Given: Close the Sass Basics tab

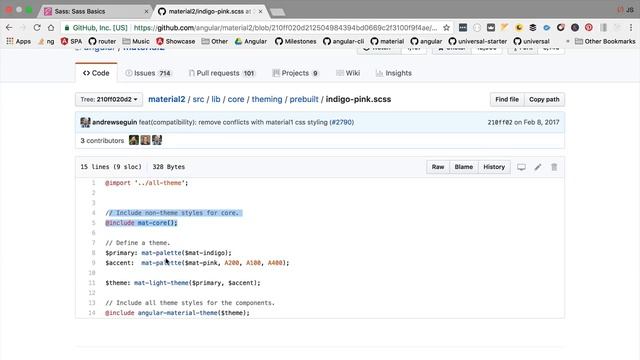Looking at the screenshot, I should (x=146, y=11).
